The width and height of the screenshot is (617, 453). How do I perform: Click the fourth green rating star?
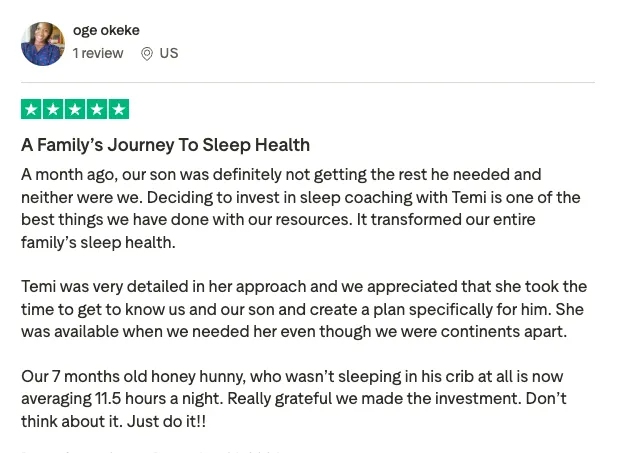tap(97, 109)
